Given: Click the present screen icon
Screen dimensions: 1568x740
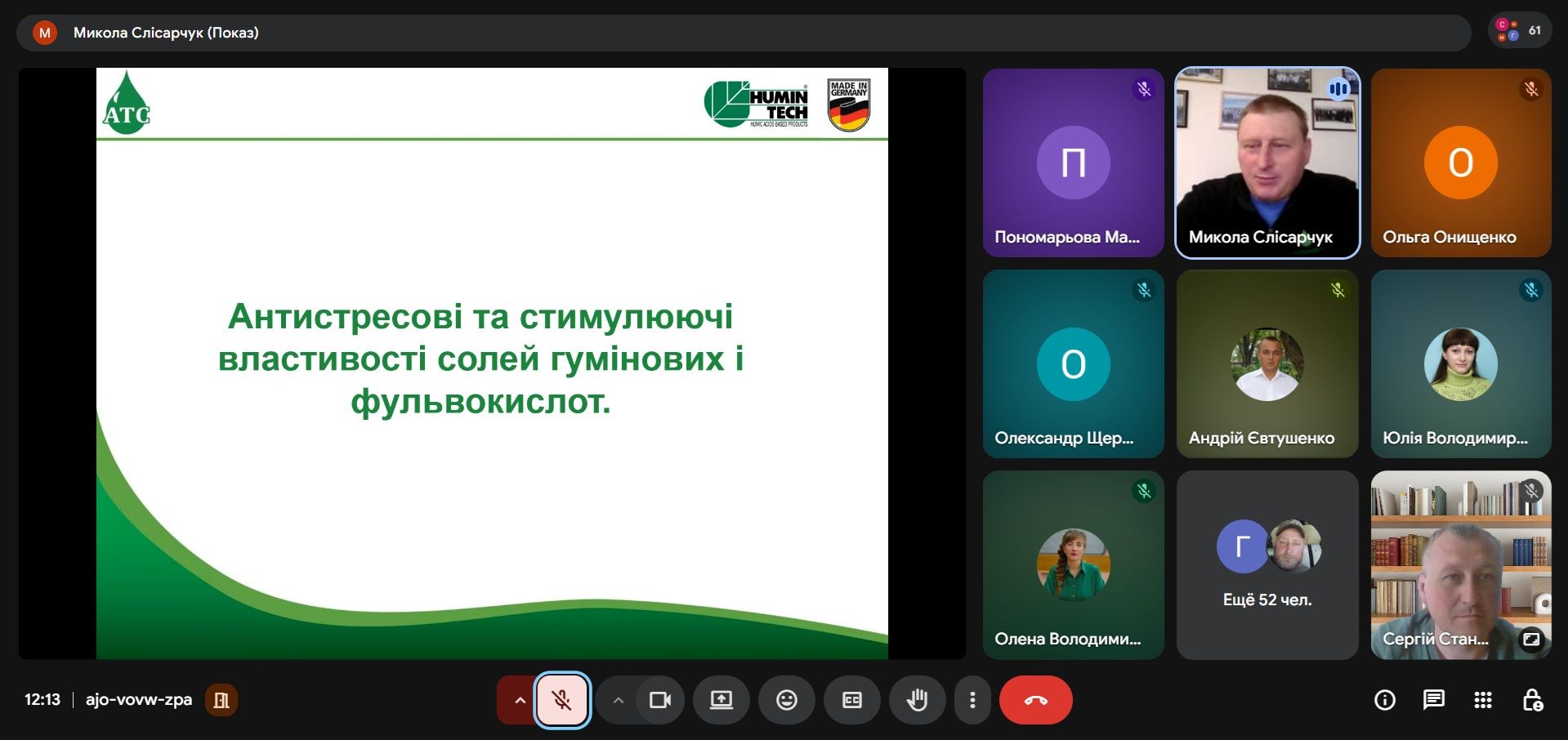Looking at the screenshot, I should coord(721,700).
